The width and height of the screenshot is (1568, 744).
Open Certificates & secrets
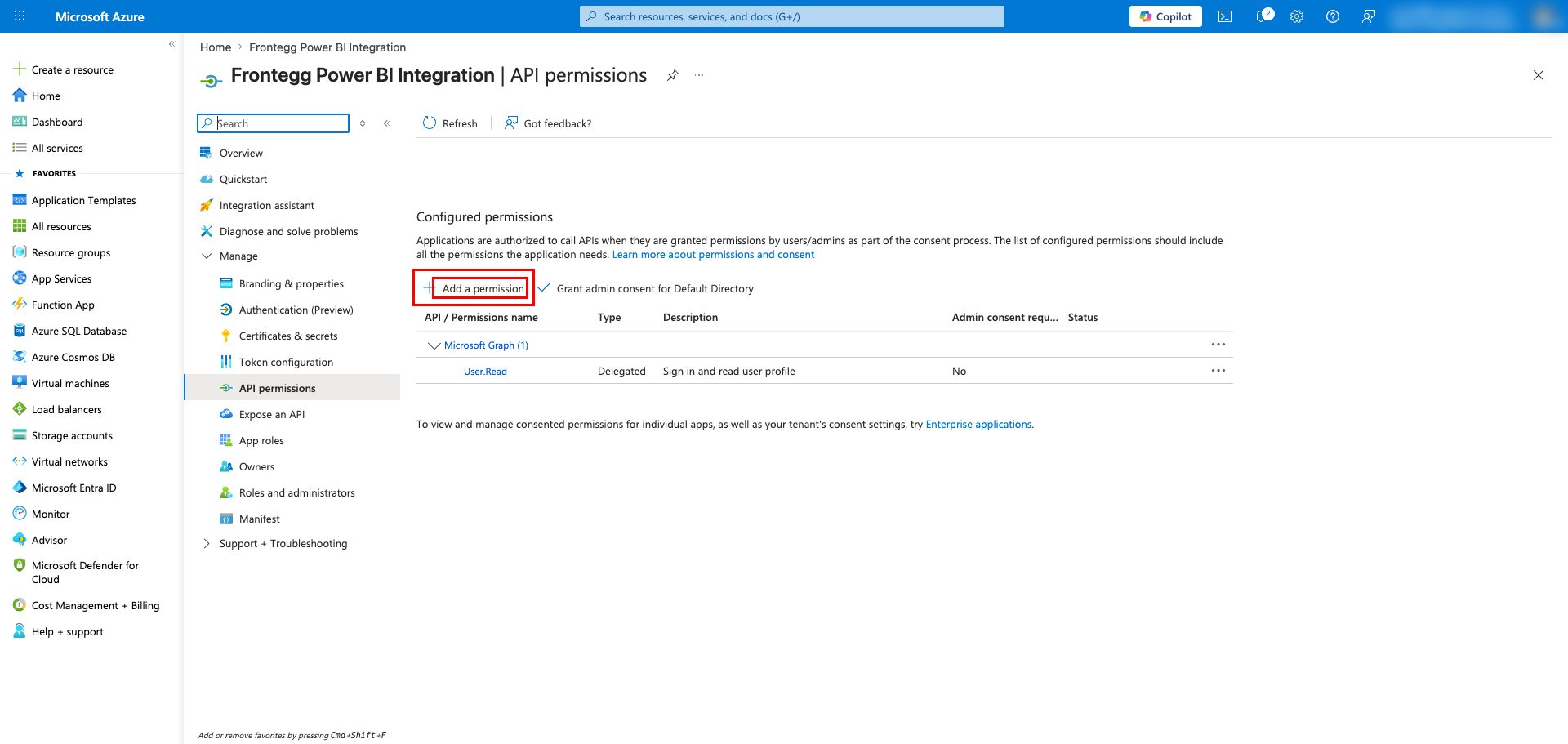[287, 336]
